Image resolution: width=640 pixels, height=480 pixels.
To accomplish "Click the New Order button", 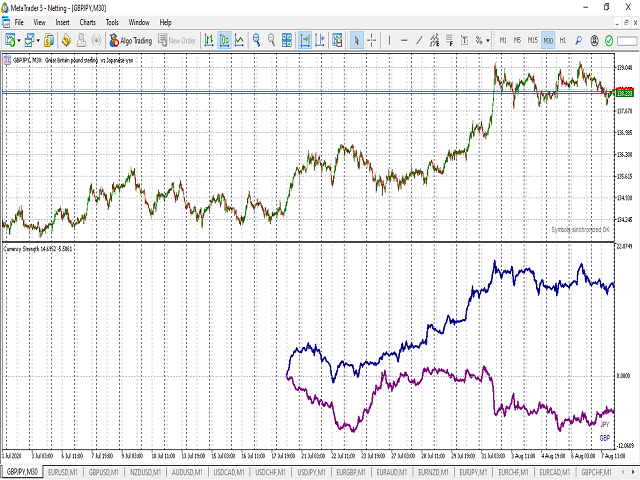I will 177,41.
